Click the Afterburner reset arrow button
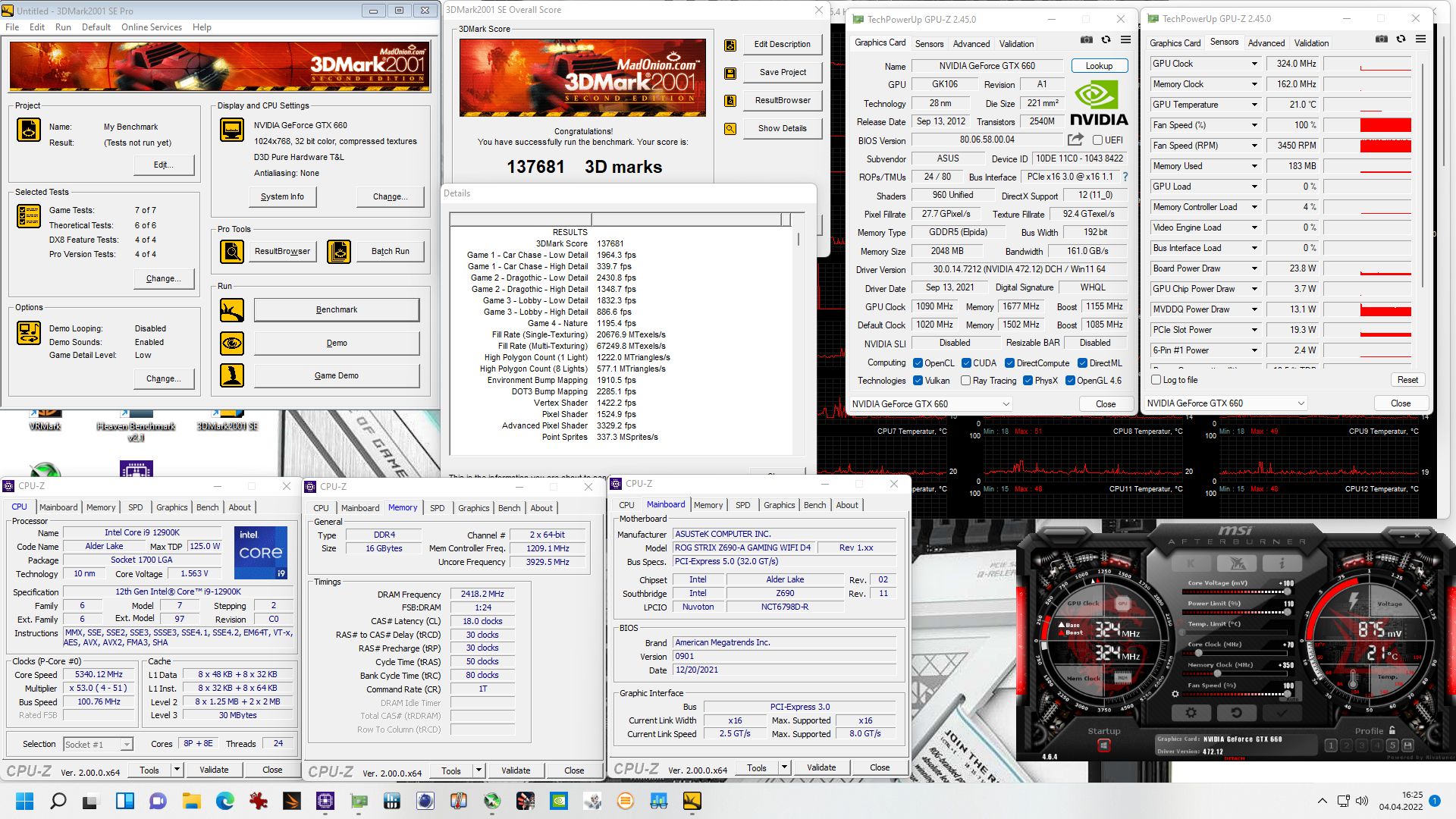1456x819 pixels. pyautogui.click(x=1236, y=713)
